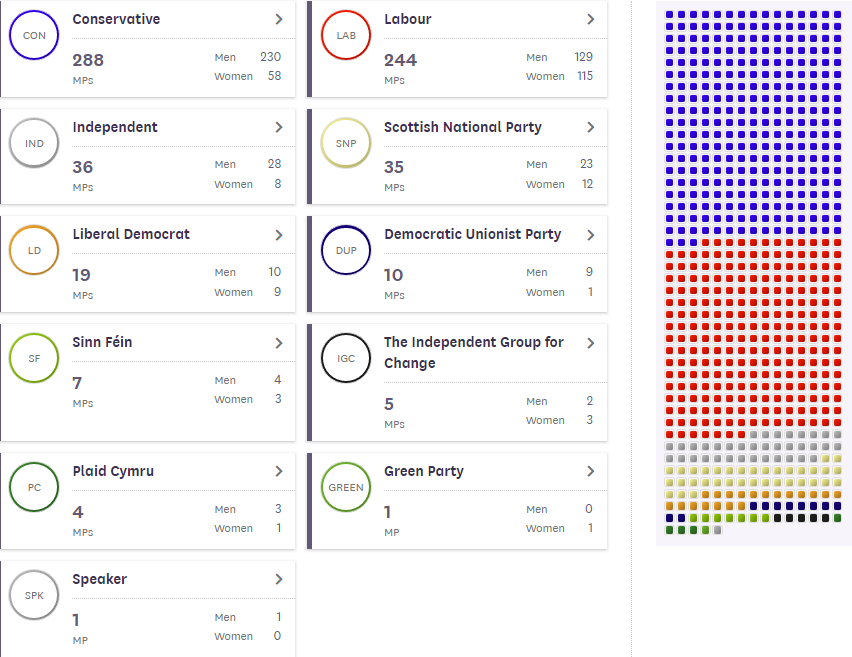Click the LAB party circle badge
852x657 pixels.
(346, 36)
